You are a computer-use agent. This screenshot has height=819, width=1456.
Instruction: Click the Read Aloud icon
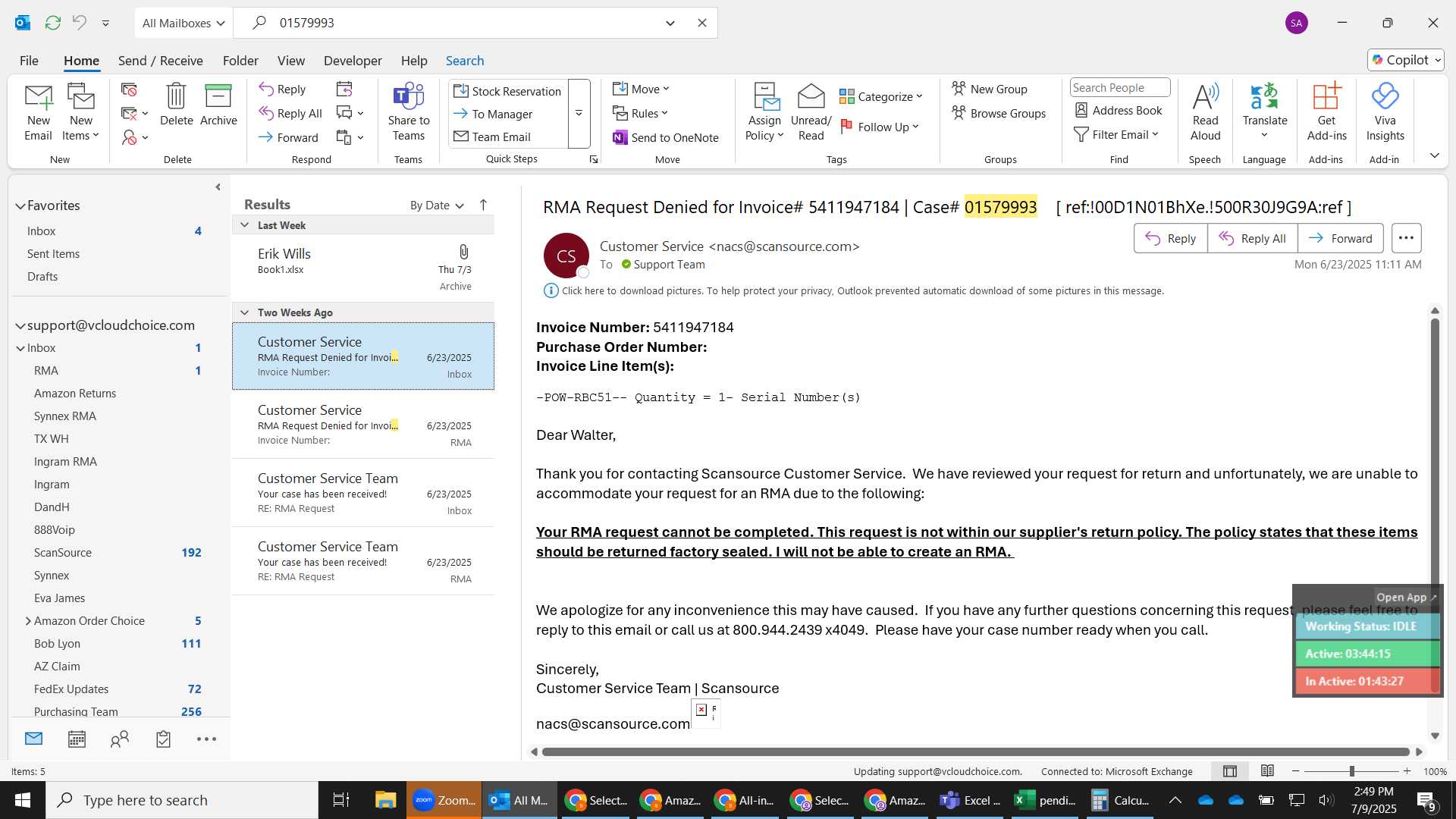(1205, 112)
